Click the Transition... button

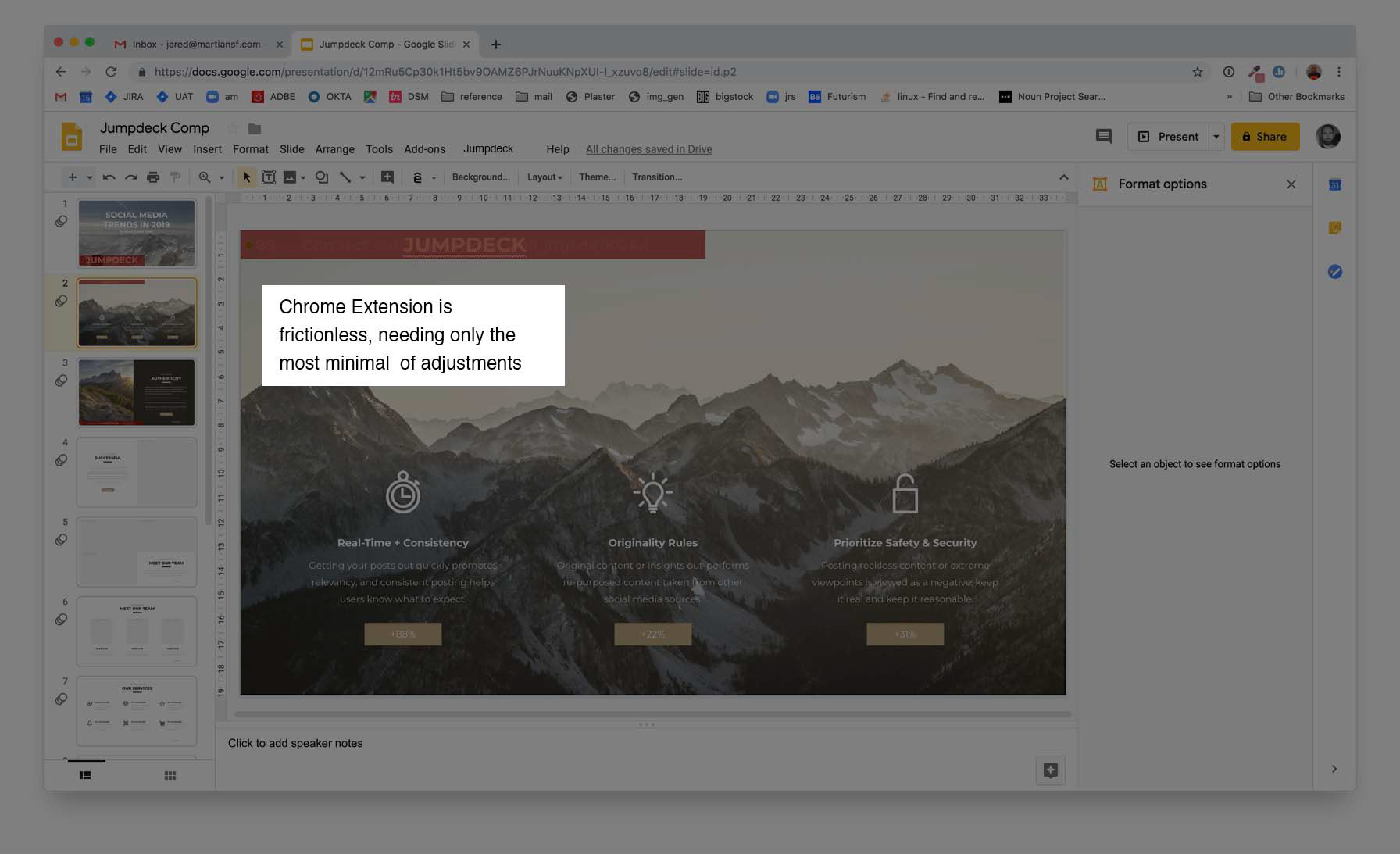(657, 177)
